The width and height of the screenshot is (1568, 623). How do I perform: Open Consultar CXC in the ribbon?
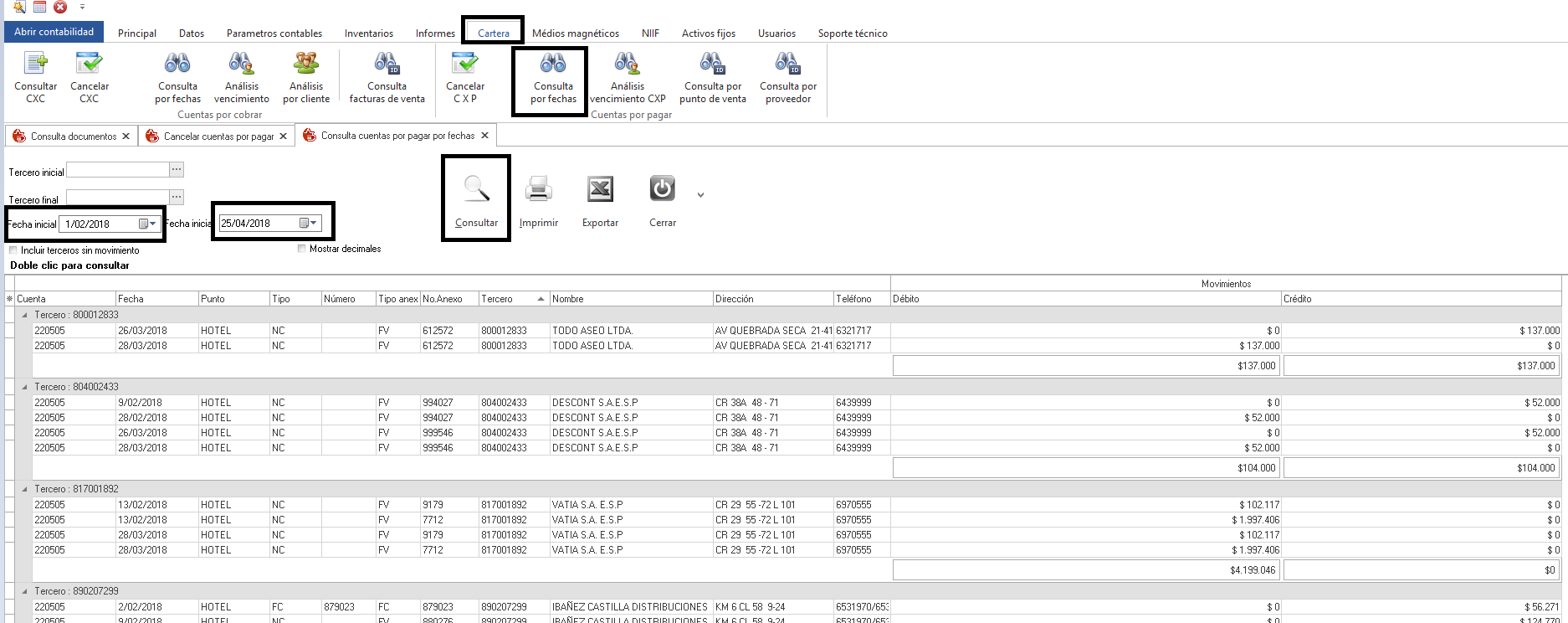tap(35, 77)
